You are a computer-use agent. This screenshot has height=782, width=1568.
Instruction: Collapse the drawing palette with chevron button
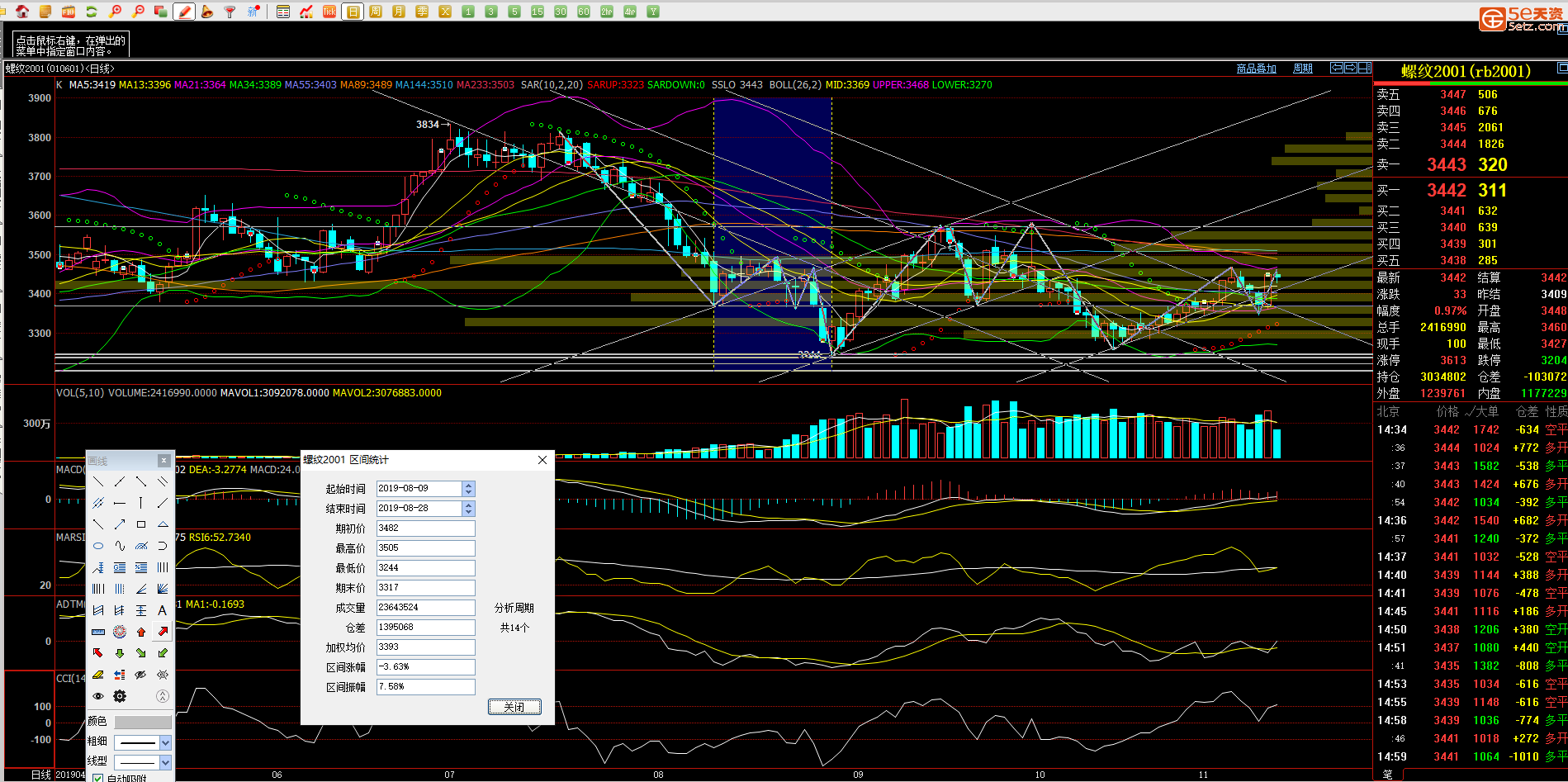(x=163, y=696)
